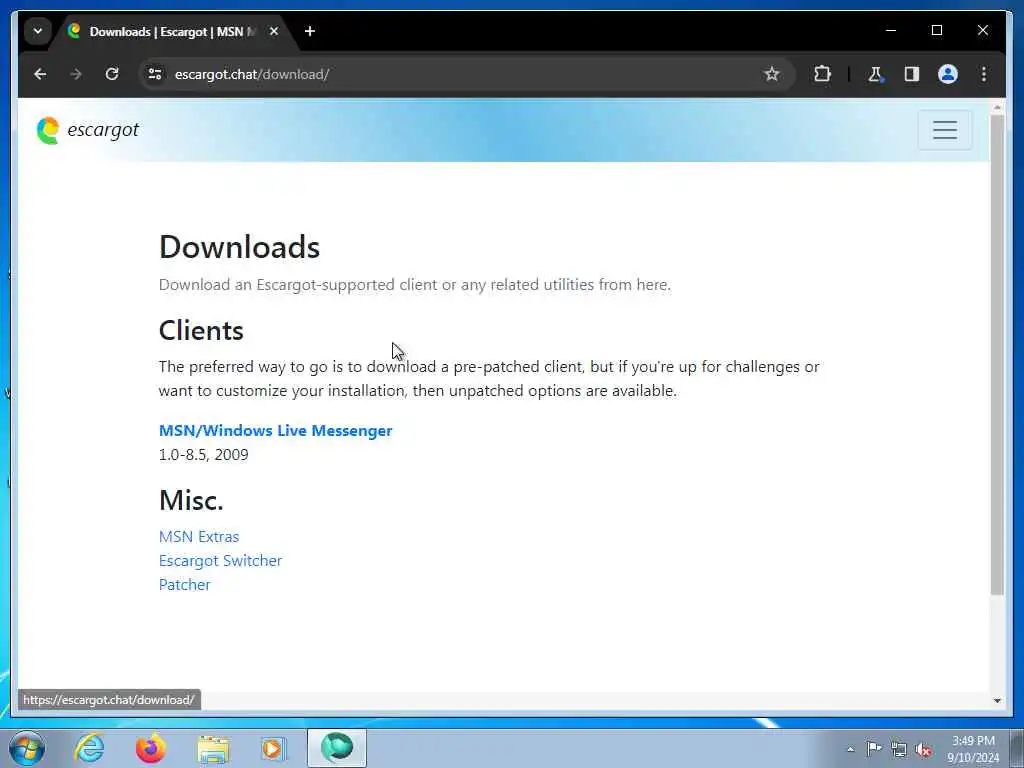Show hidden tray icons arrow
Image resolution: width=1024 pixels, height=768 pixels.
coord(850,749)
